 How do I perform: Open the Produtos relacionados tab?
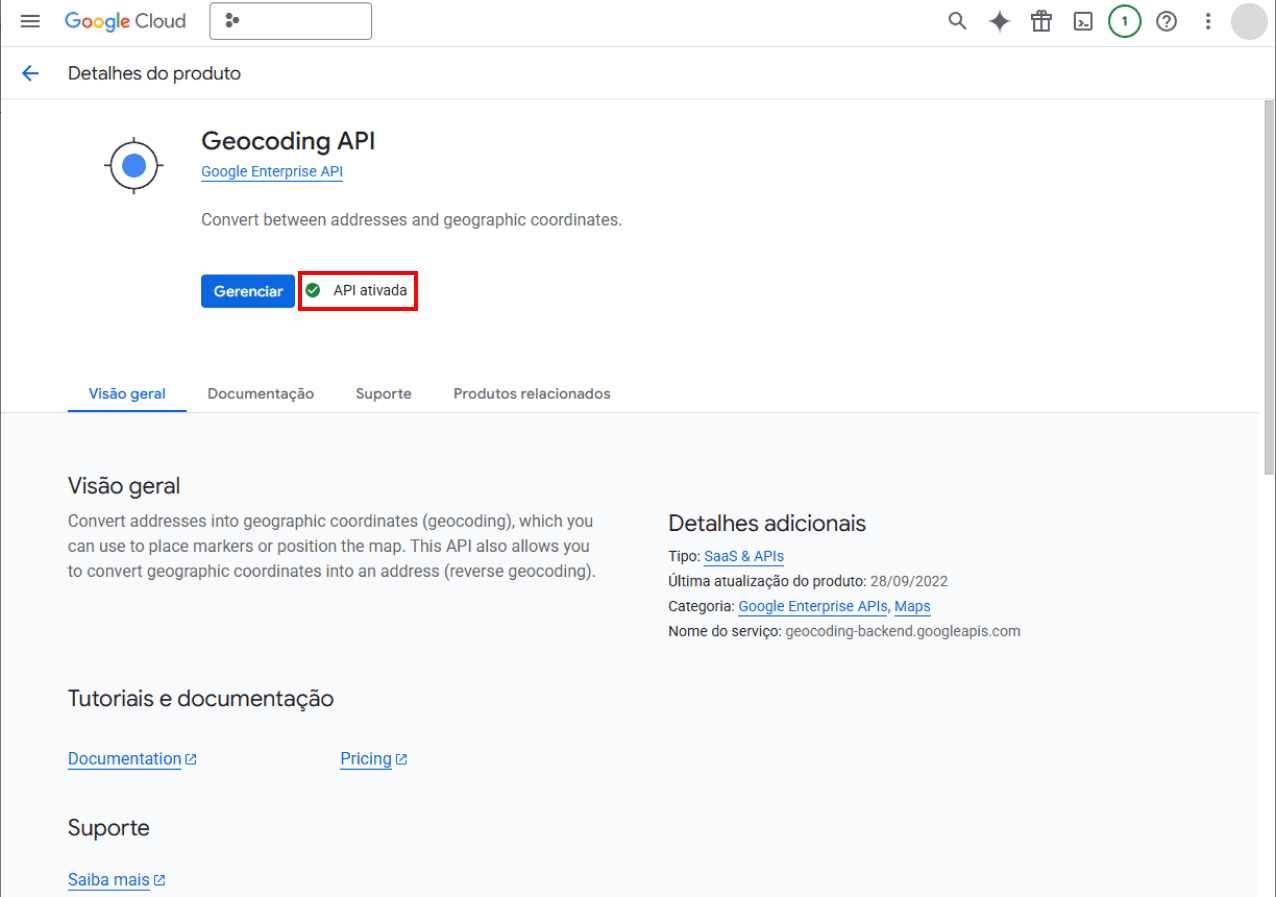click(x=531, y=394)
